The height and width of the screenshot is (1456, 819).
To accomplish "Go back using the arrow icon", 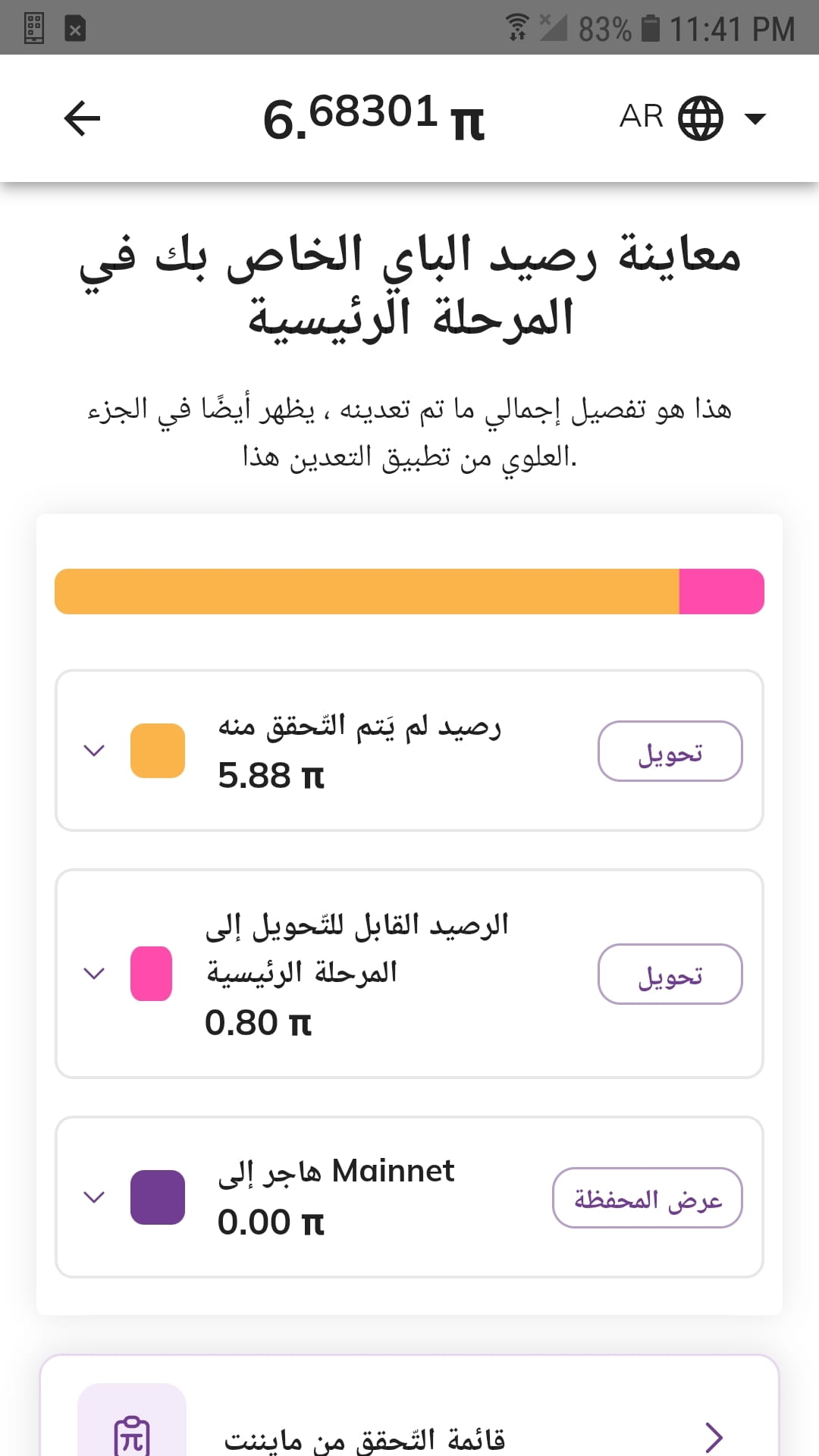I will 82,119.
